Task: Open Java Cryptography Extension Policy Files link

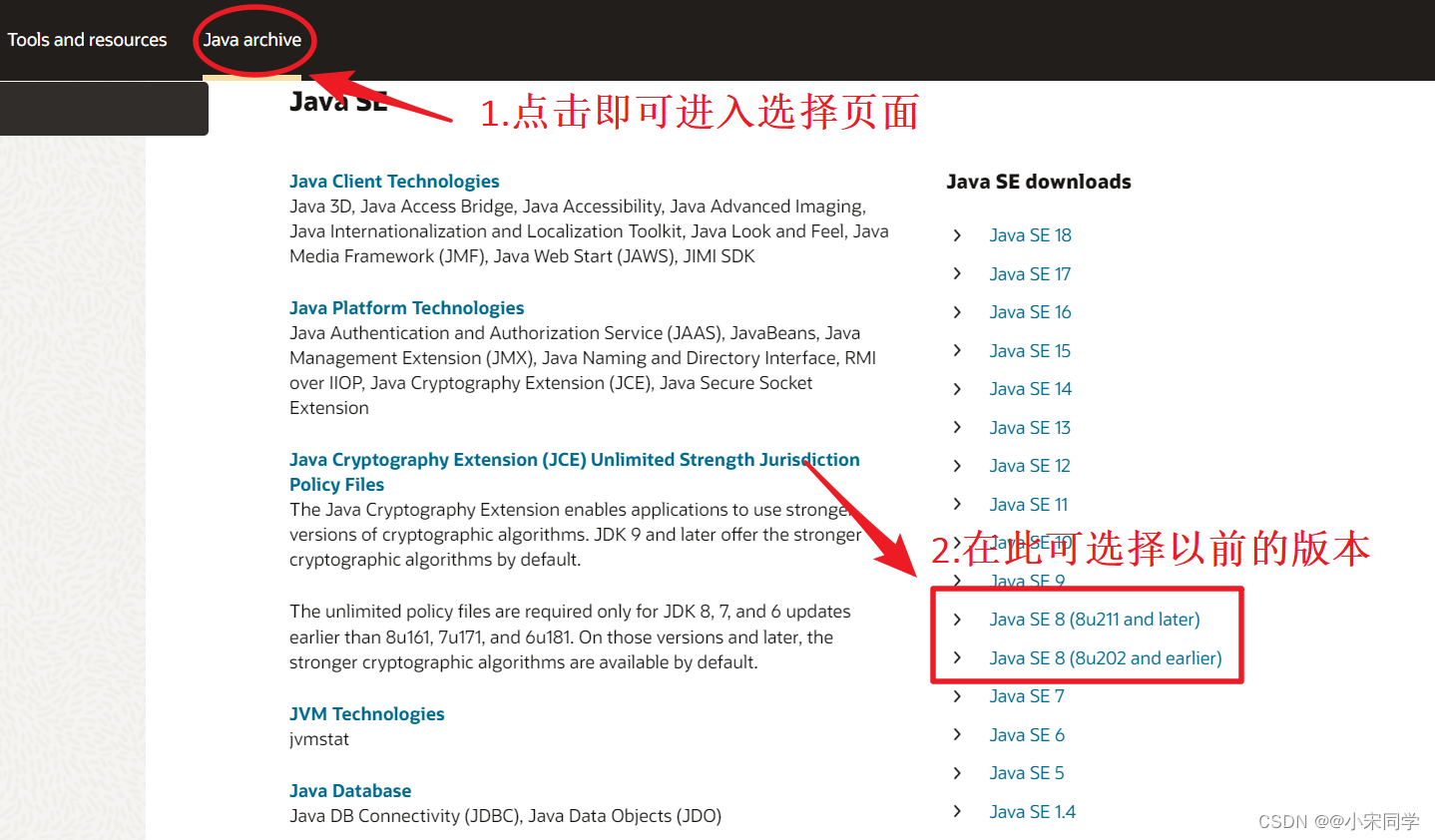Action: 574,472
